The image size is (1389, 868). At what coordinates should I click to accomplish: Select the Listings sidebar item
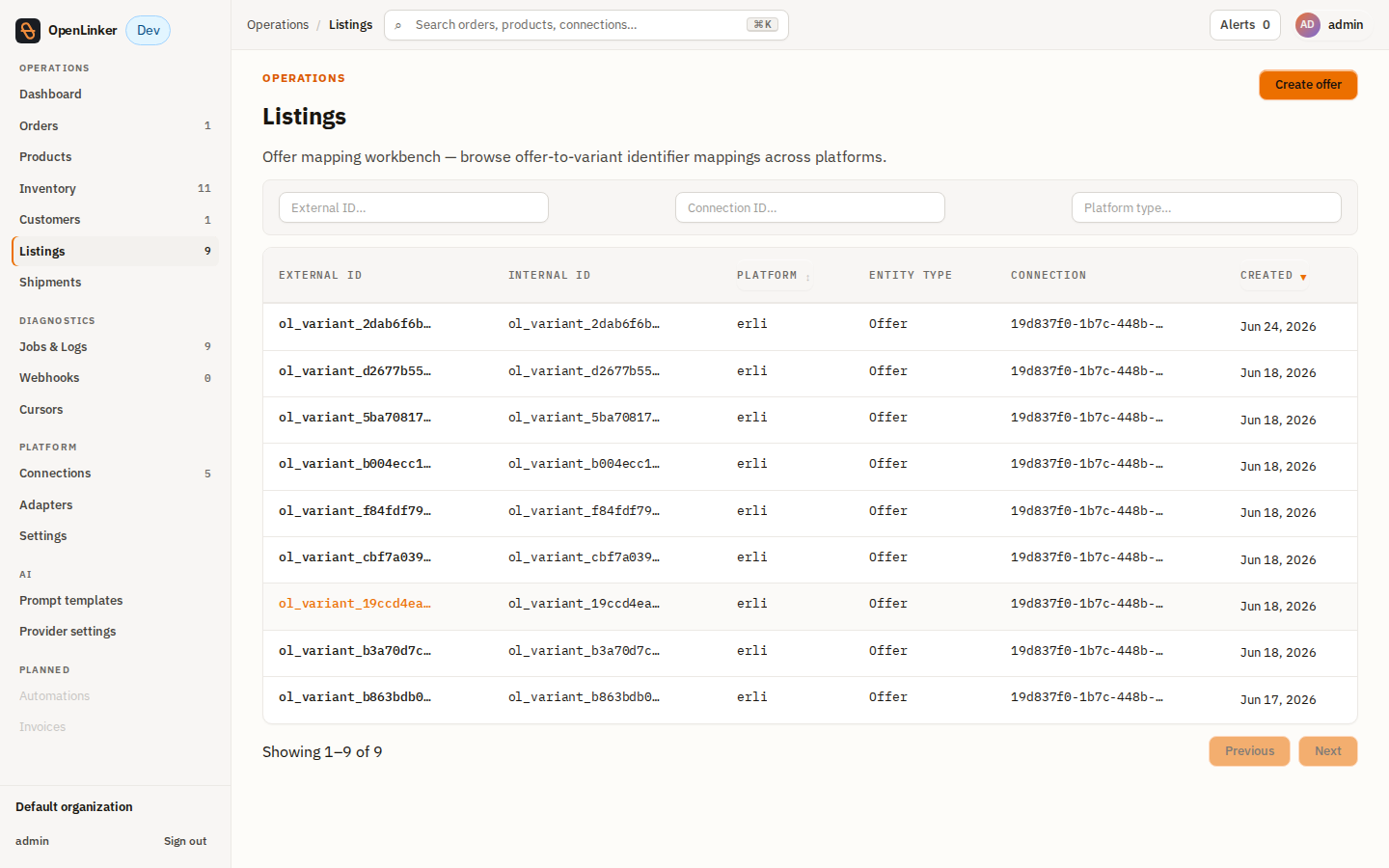click(115, 251)
